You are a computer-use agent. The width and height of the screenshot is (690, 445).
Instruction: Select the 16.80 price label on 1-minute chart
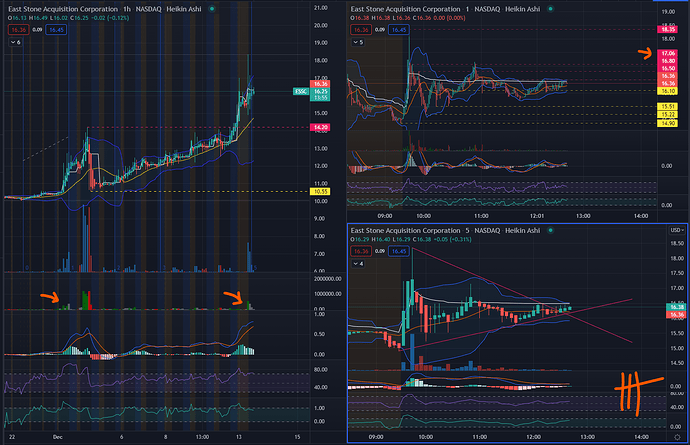668,61
